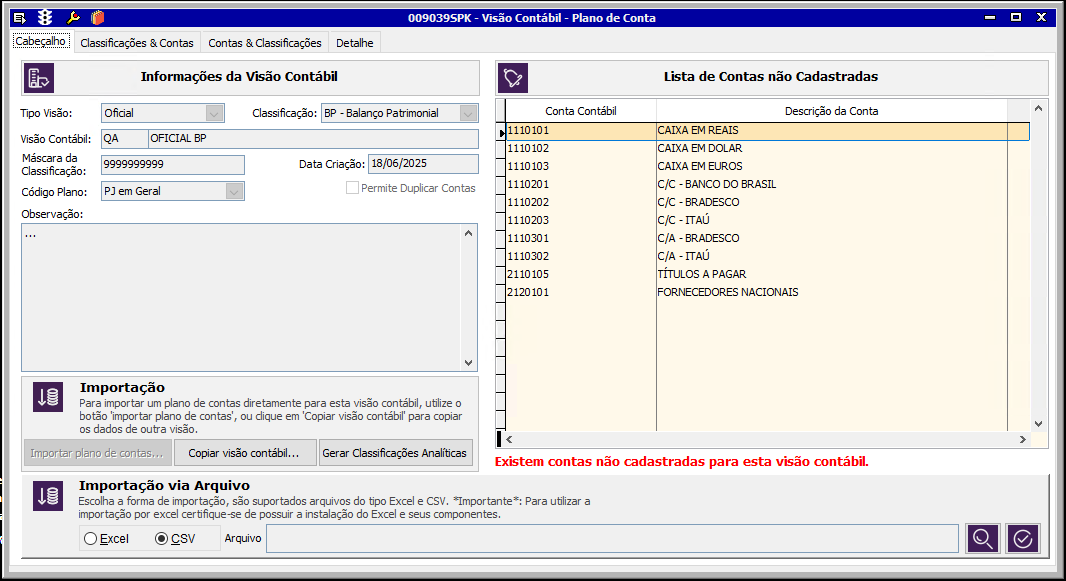This screenshot has height=581, width=1066.
Task: Click the Observação scroll down arrow
Action: 468,363
